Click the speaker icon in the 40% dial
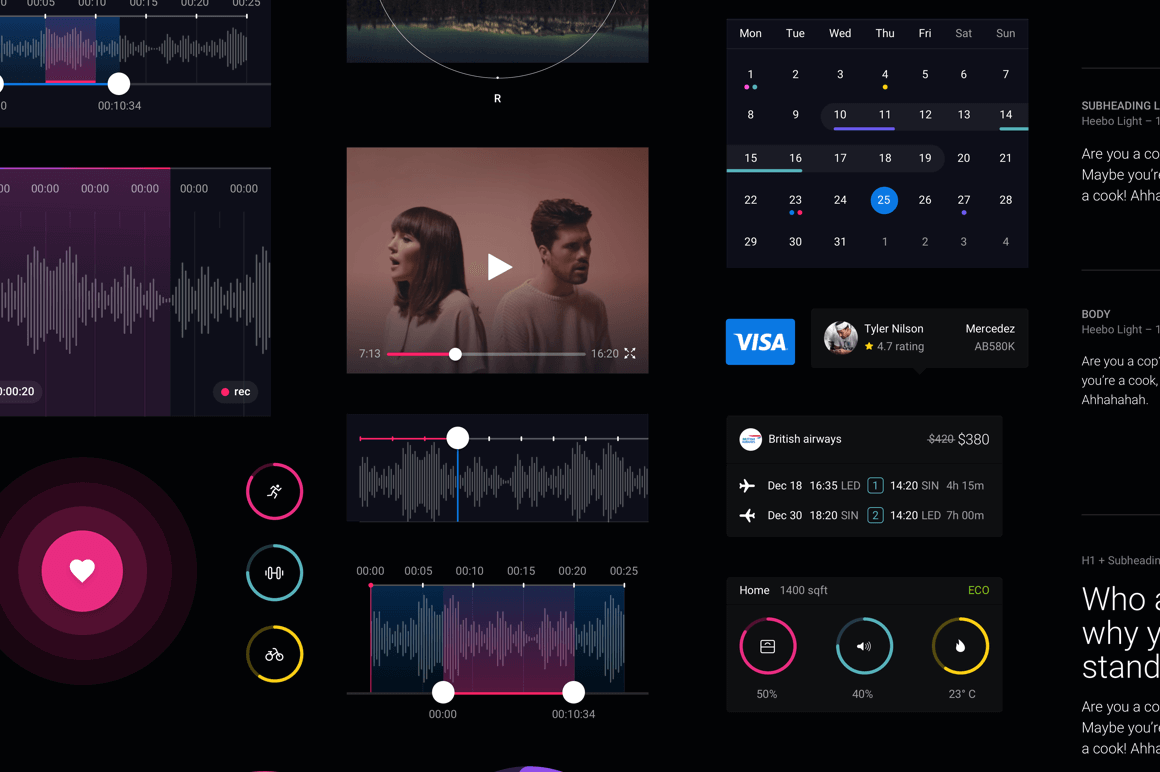 coord(863,645)
